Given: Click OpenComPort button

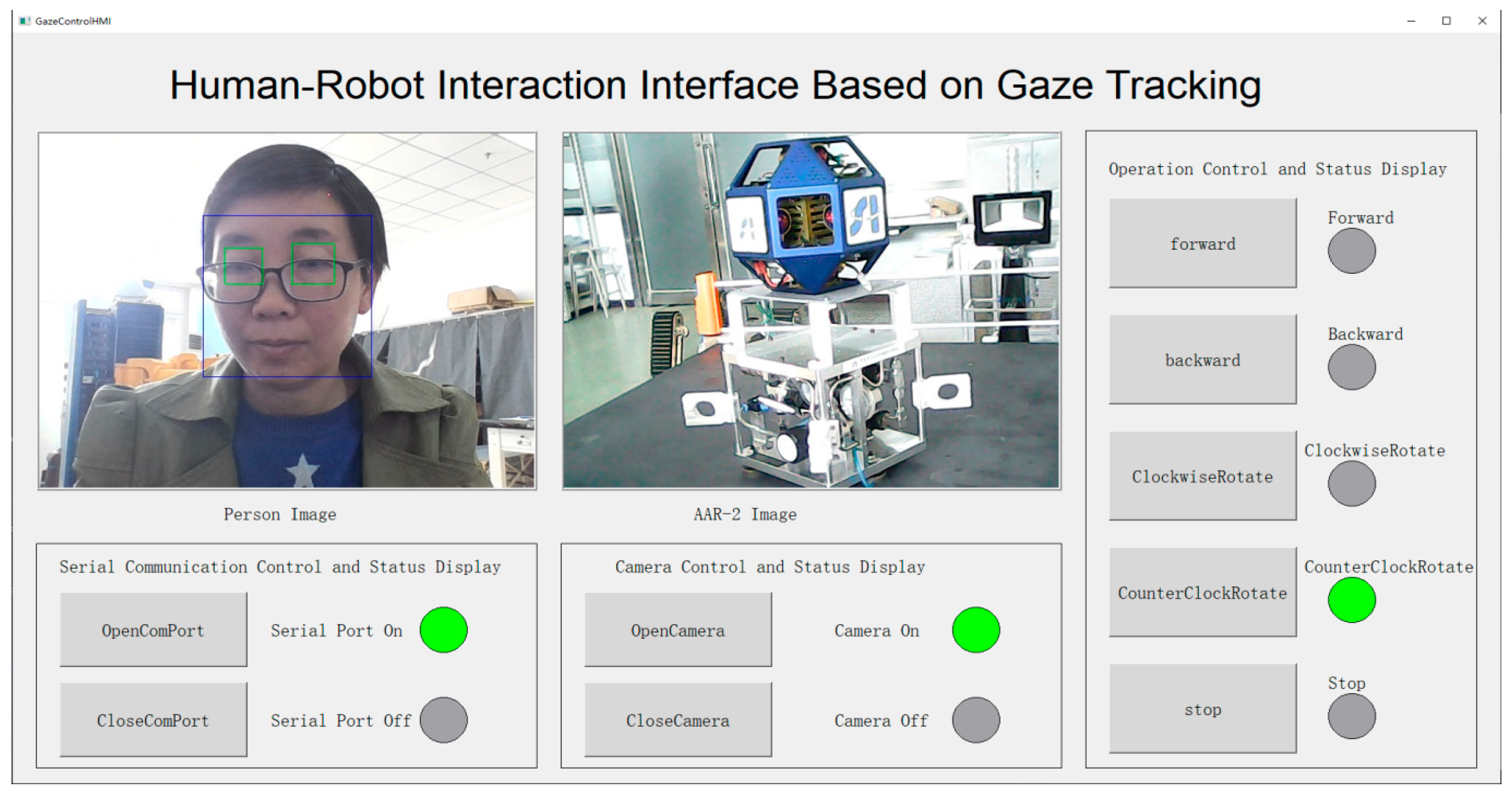Looking at the screenshot, I should [x=153, y=630].
